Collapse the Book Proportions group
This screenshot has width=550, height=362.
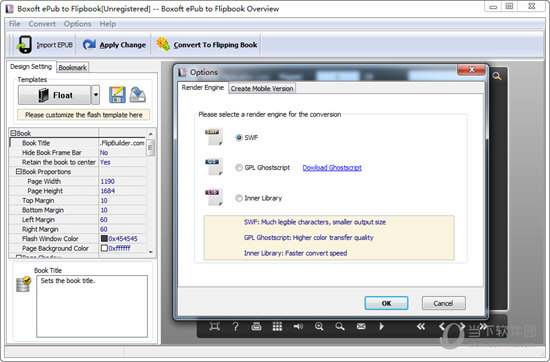coord(19,172)
